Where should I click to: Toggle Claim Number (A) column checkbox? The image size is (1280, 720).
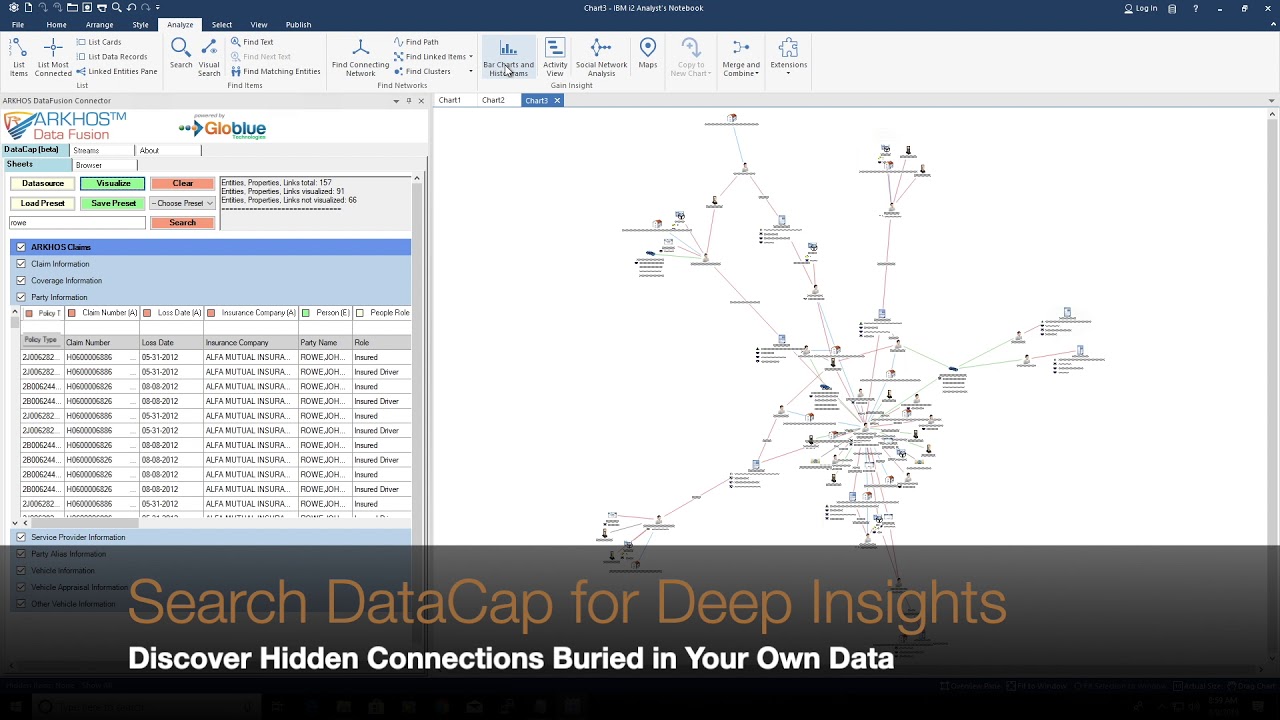pos(72,313)
